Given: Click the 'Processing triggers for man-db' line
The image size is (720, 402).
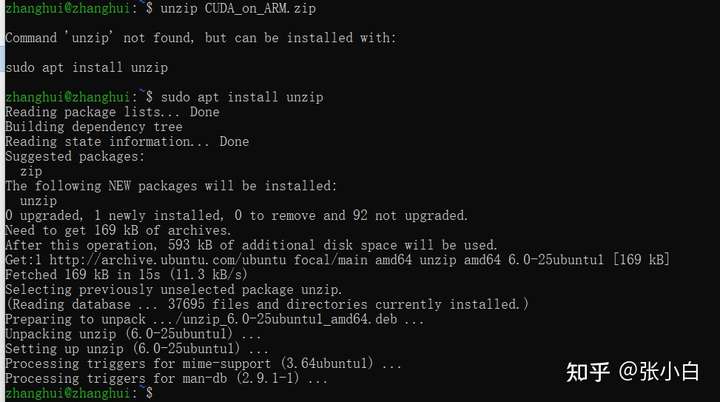Looking at the screenshot, I should point(165,379).
